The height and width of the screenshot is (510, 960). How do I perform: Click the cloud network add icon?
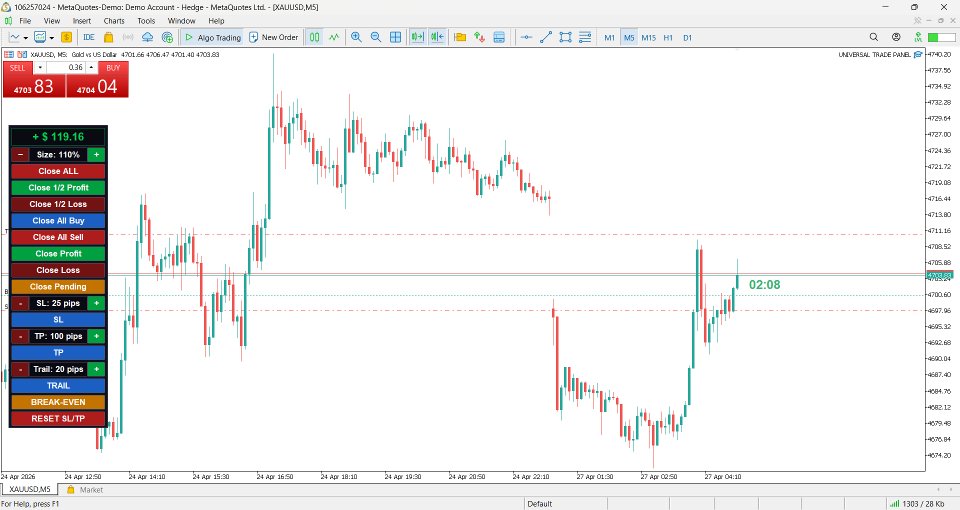click(167, 37)
